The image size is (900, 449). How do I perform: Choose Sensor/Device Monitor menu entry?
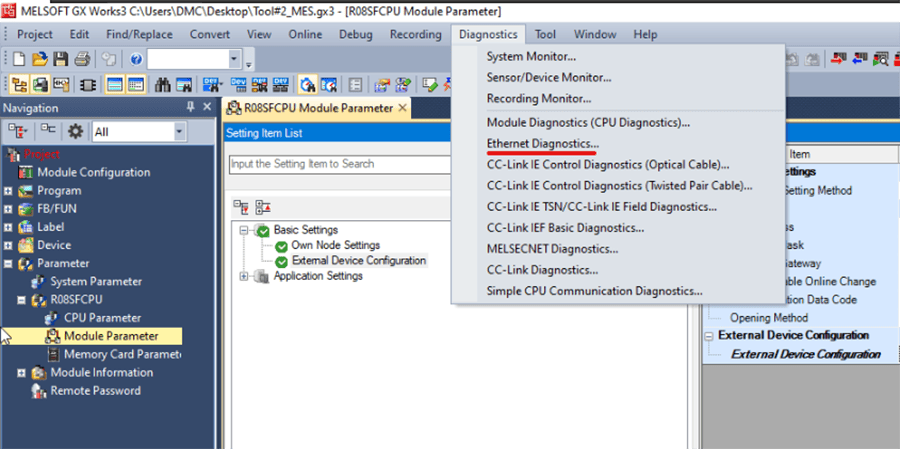pyautogui.click(x=549, y=77)
